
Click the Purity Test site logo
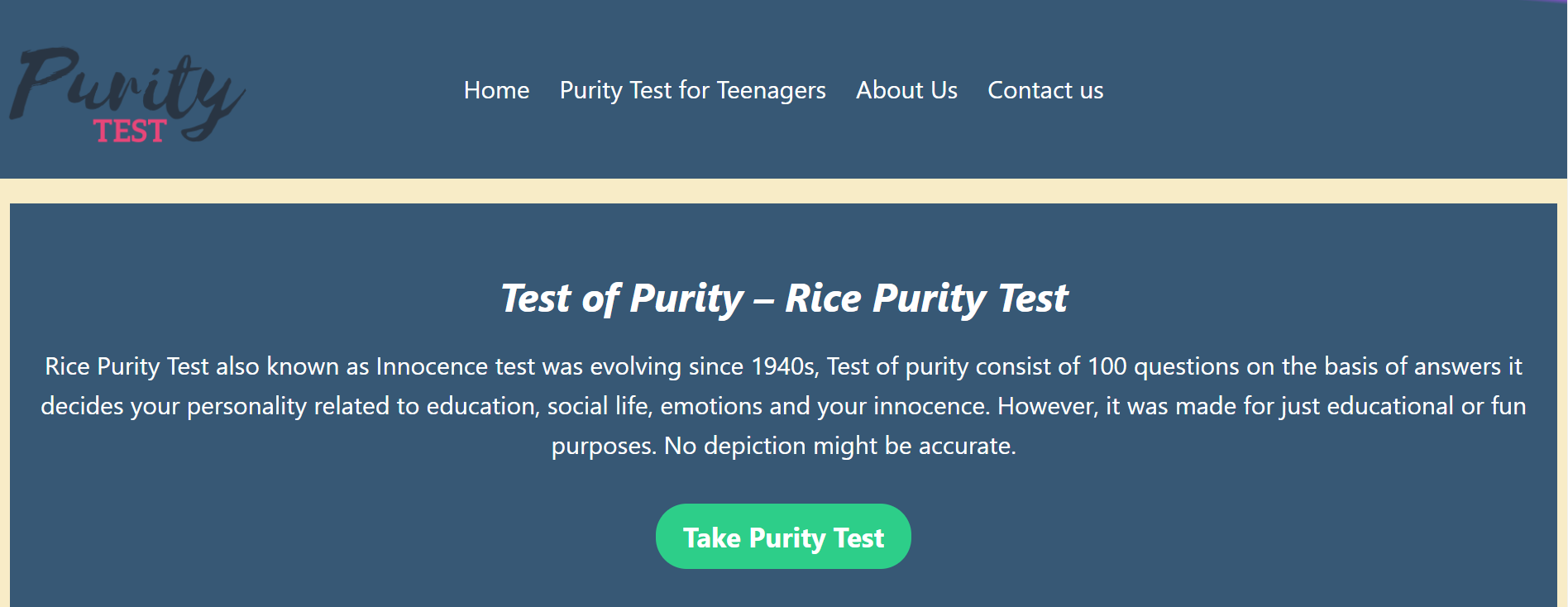pyautogui.click(x=127, y=95)
